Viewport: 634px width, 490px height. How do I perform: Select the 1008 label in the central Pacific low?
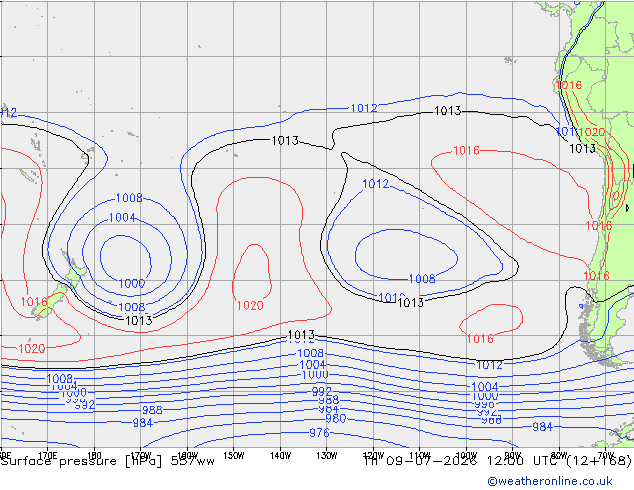pos(422,279)
